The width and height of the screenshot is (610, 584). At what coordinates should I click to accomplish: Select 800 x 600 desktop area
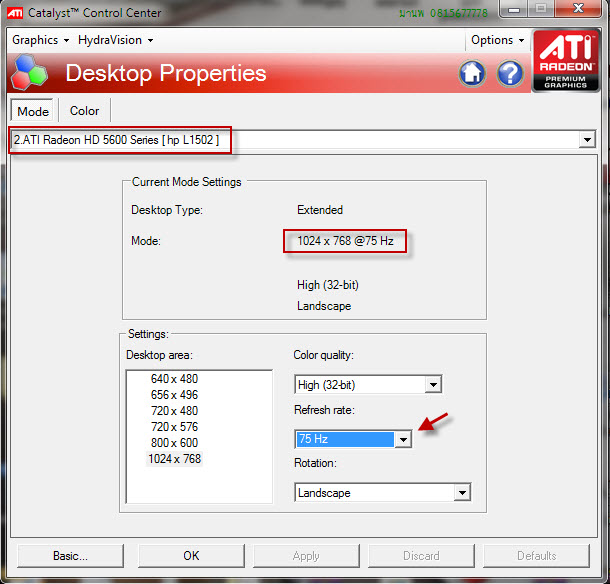[x=174, y=443]
